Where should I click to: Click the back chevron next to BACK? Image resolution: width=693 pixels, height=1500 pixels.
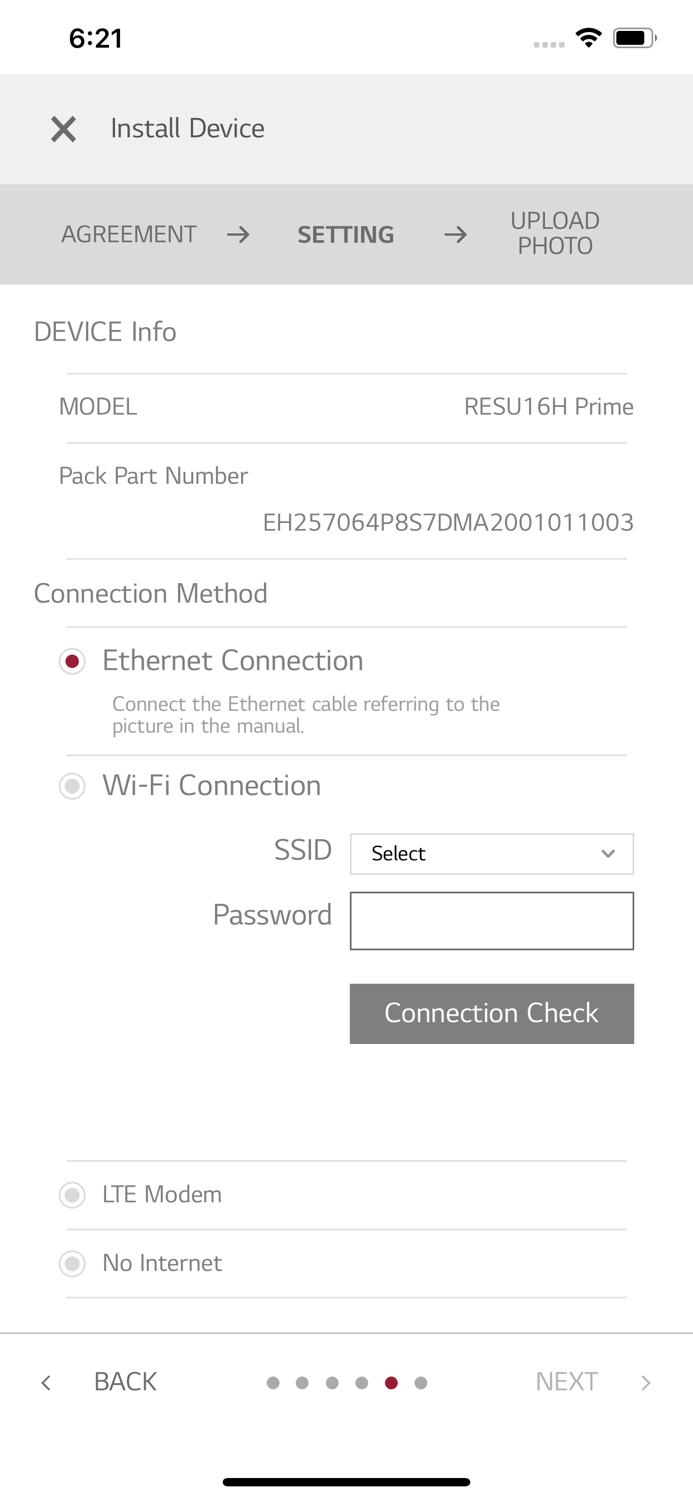pos(45,1381)
